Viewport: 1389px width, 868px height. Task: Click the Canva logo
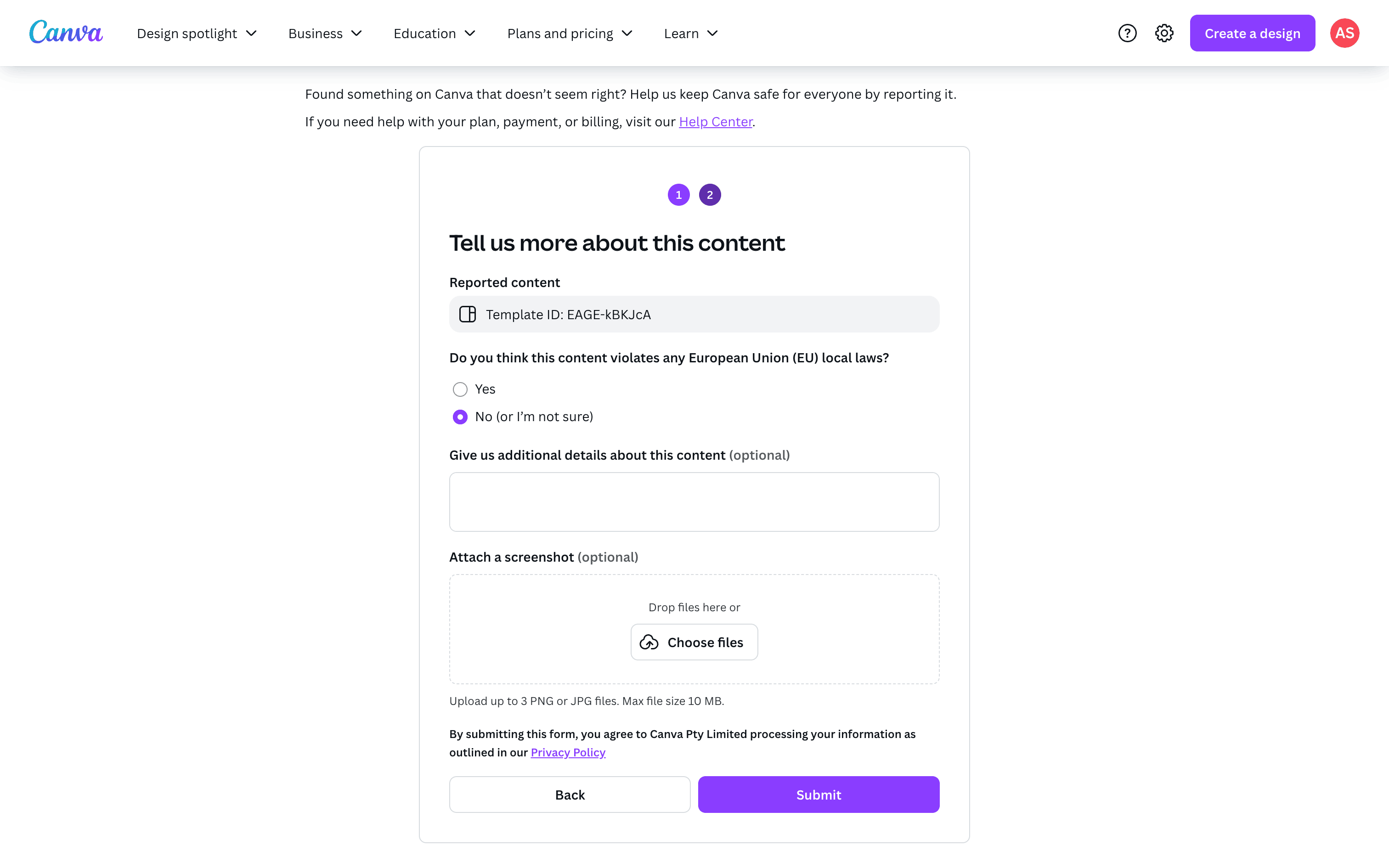[x=66, y=33]
